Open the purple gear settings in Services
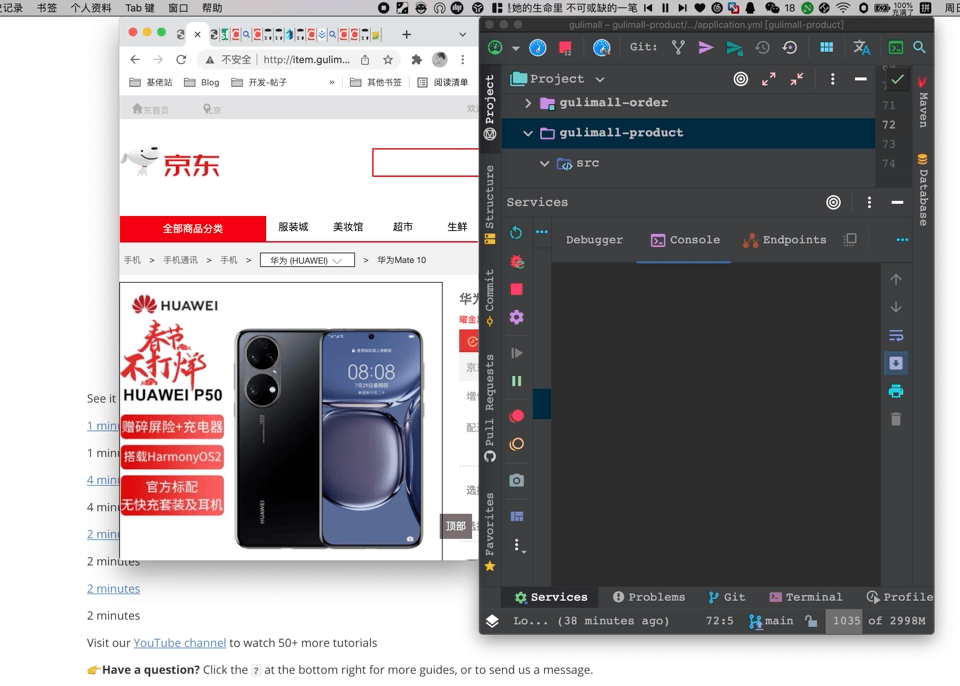The height and width of the screenshot is (686, 960). click(x=517, y=317)
